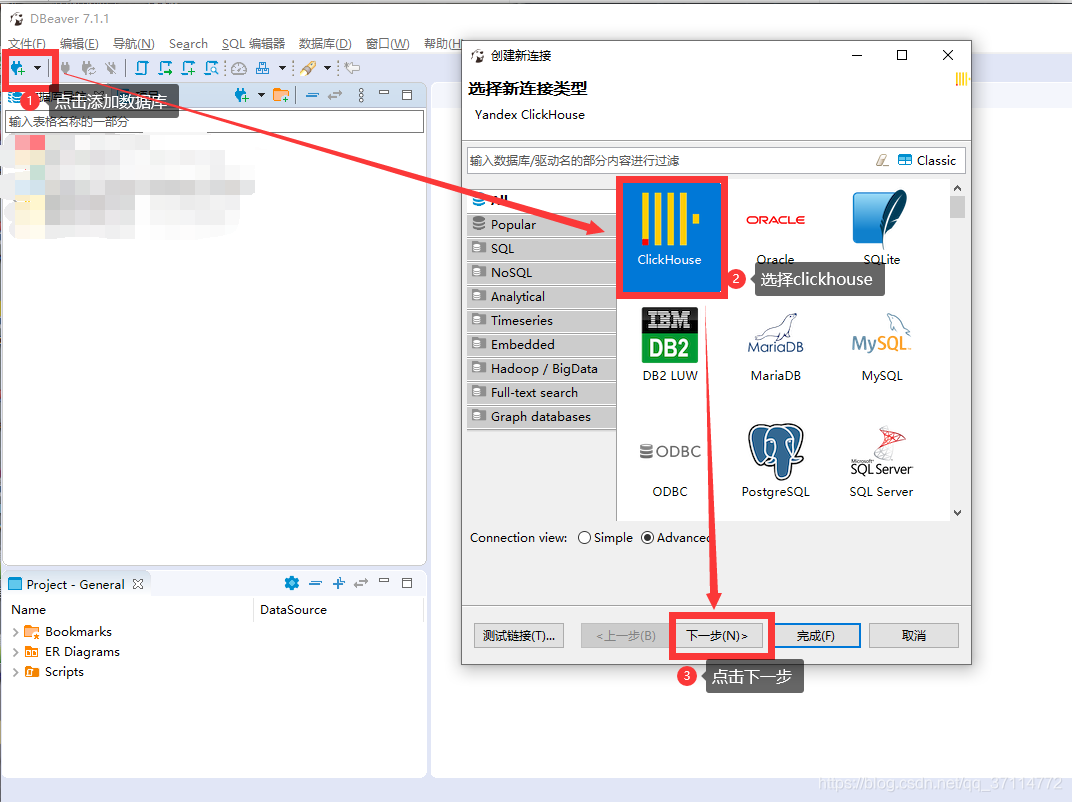This screenshot has width=1072, height=802.
Task: Click the clear filter eraser icon in dialog
Action: coord(883,160)
